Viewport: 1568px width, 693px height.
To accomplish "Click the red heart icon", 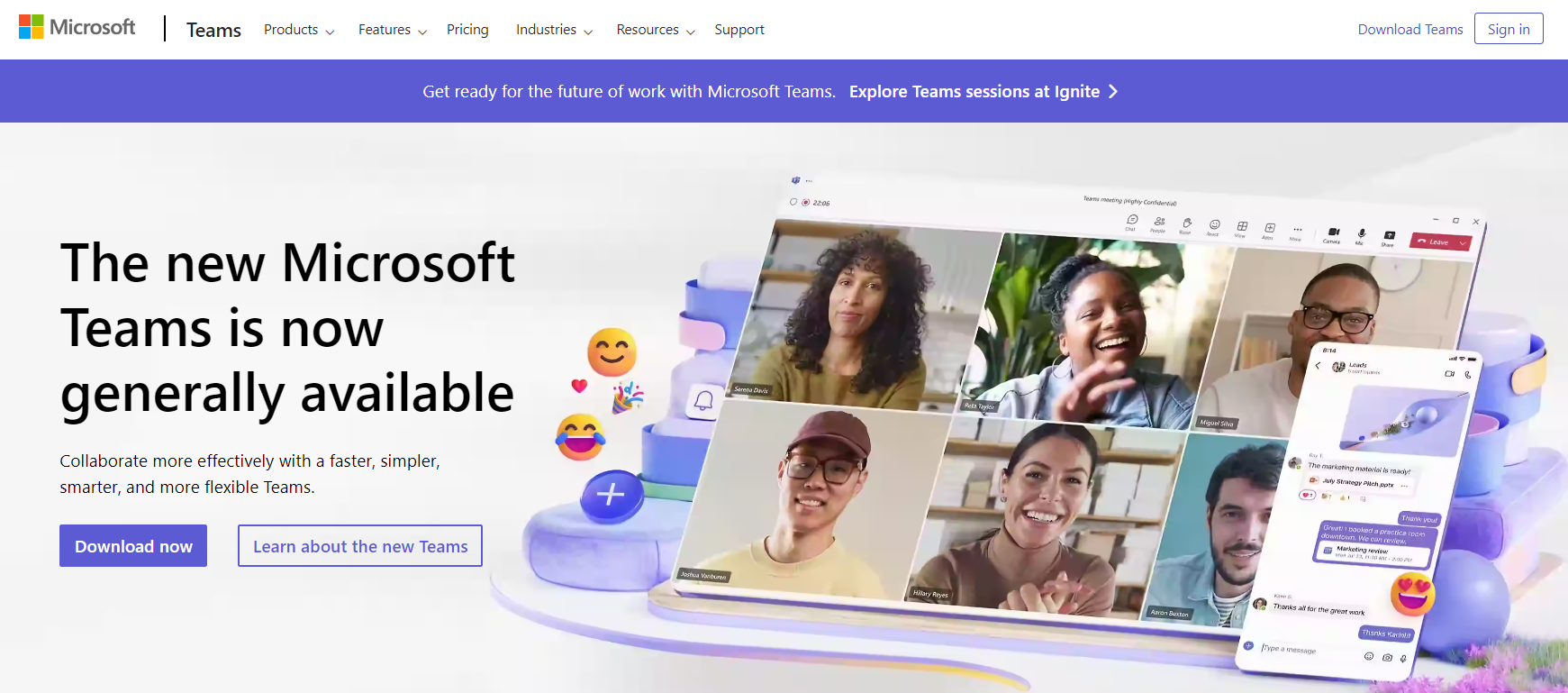I will [x=579, y=386].
